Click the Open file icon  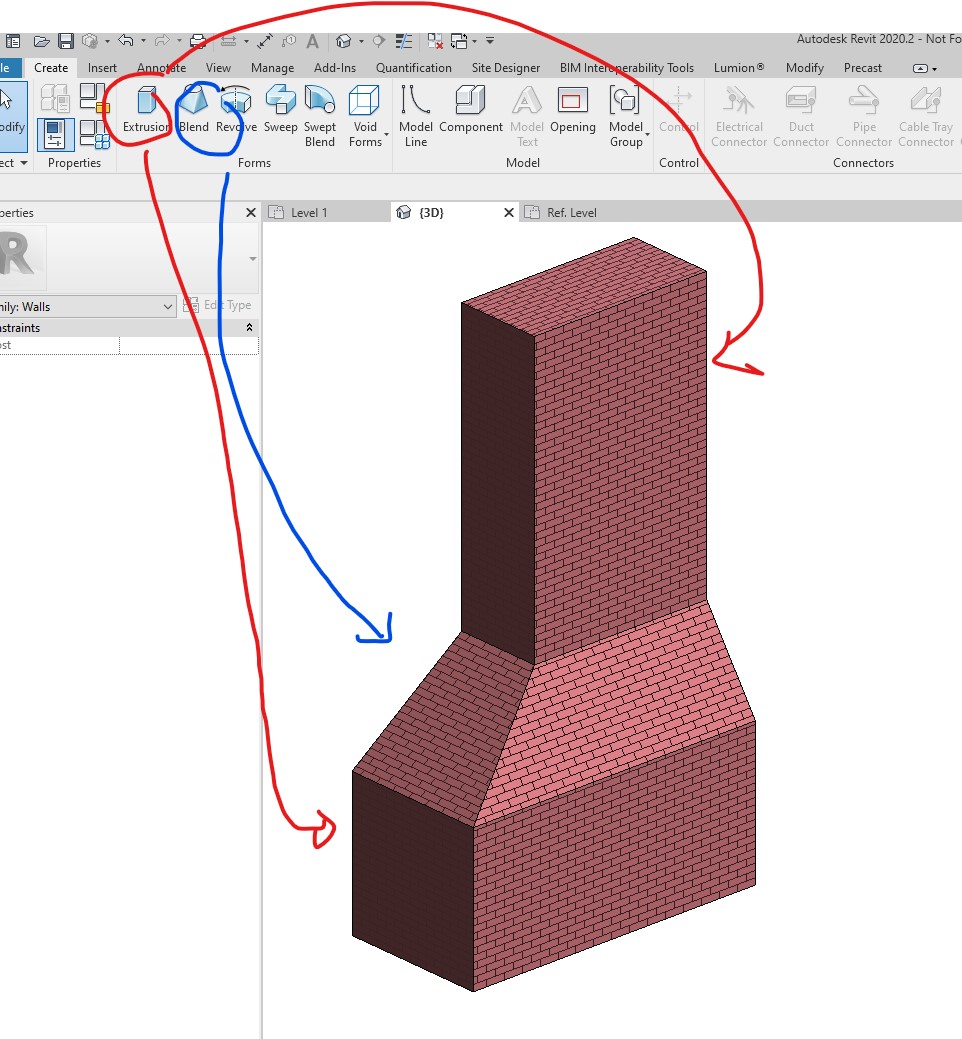click(x=42, y=41)
